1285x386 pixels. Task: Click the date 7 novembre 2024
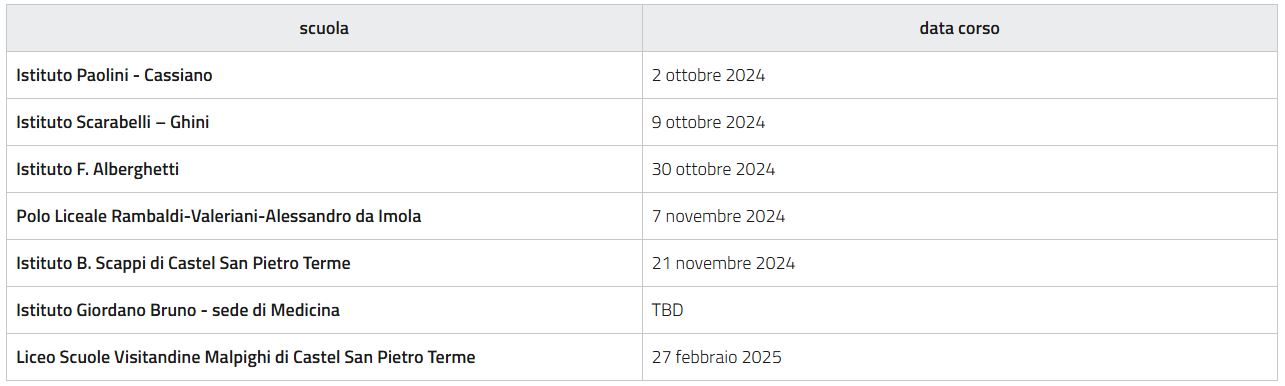718,216
